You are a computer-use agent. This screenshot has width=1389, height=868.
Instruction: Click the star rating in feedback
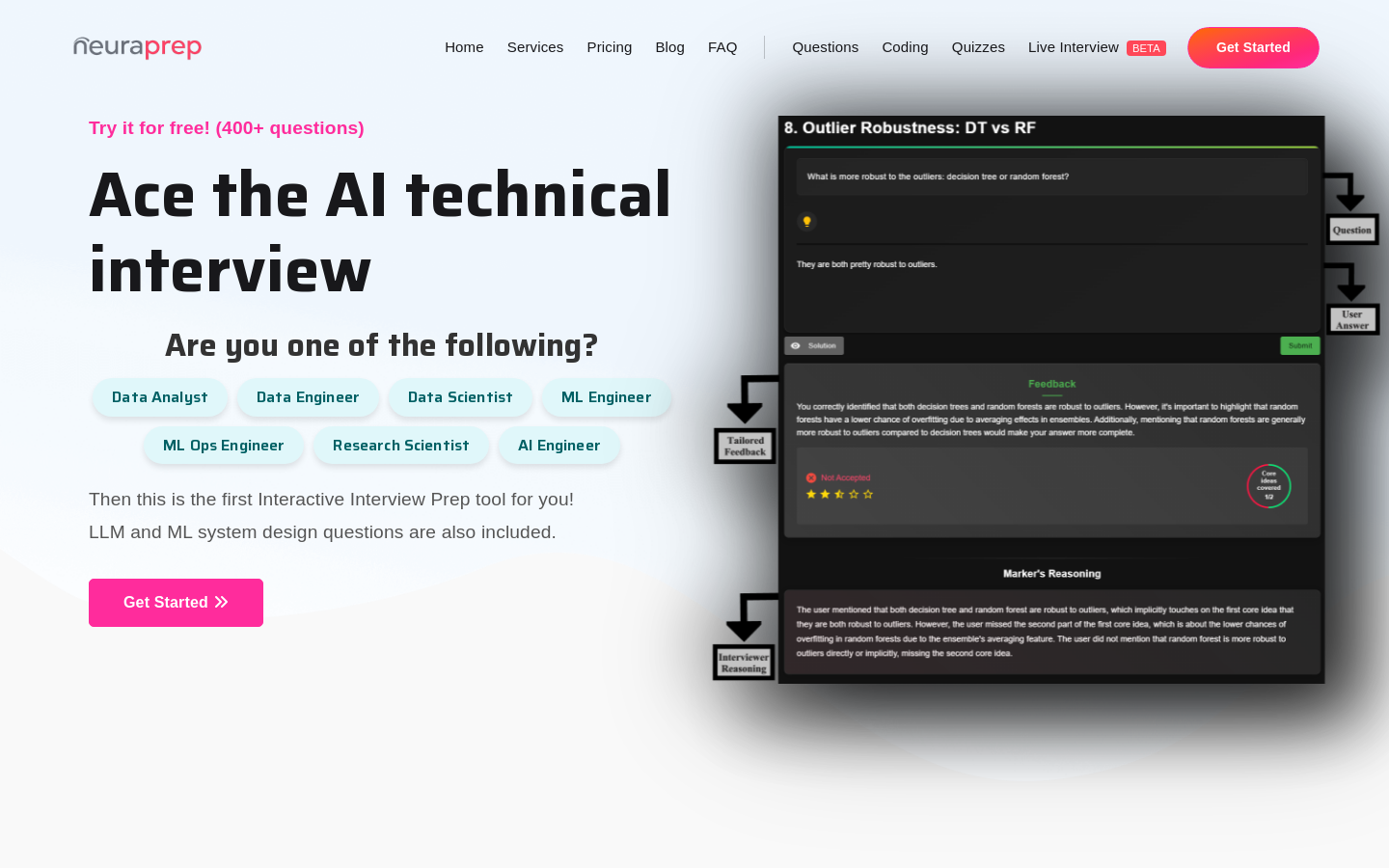[839, 494]
